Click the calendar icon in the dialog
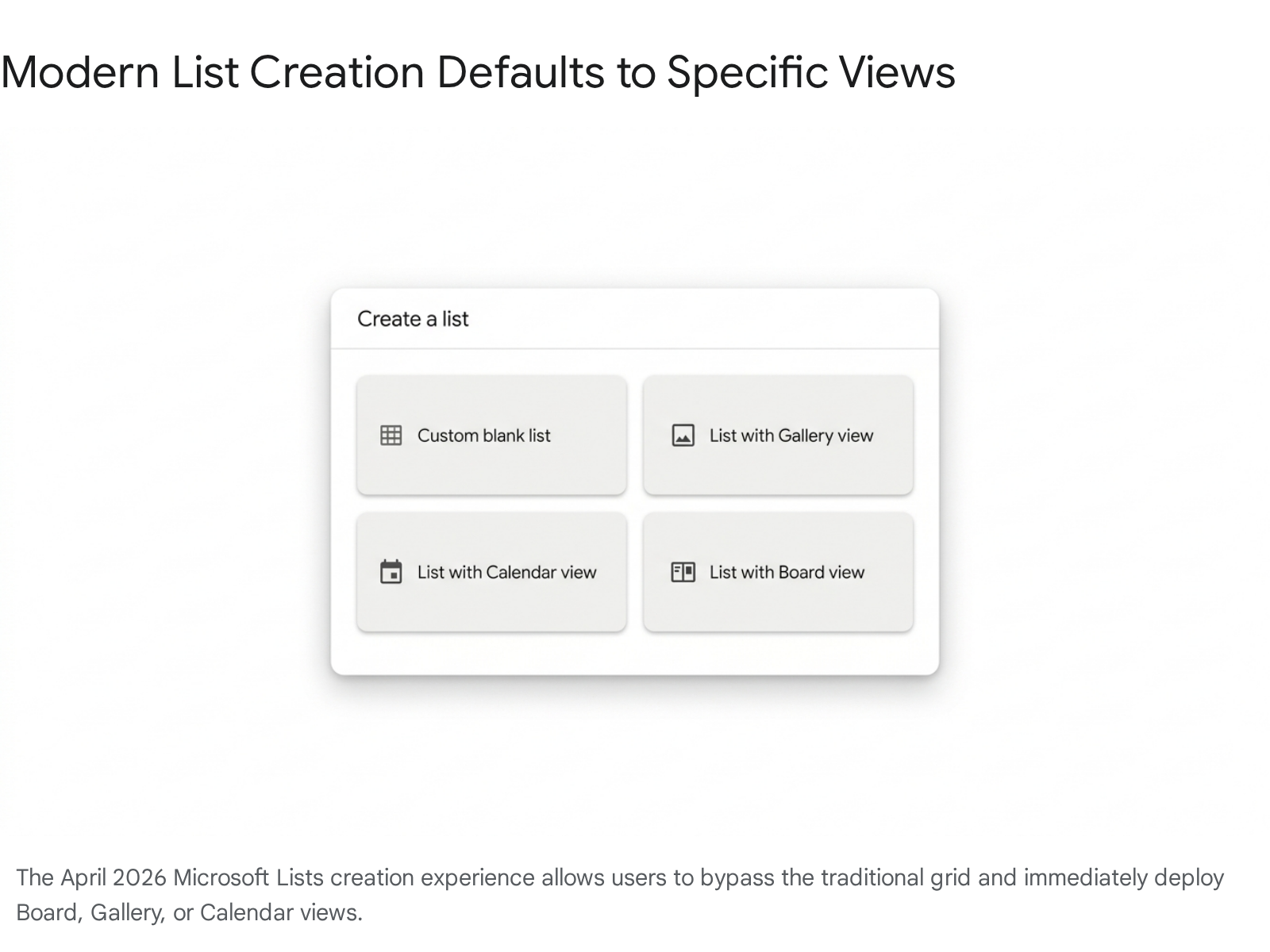 [391, 572]
